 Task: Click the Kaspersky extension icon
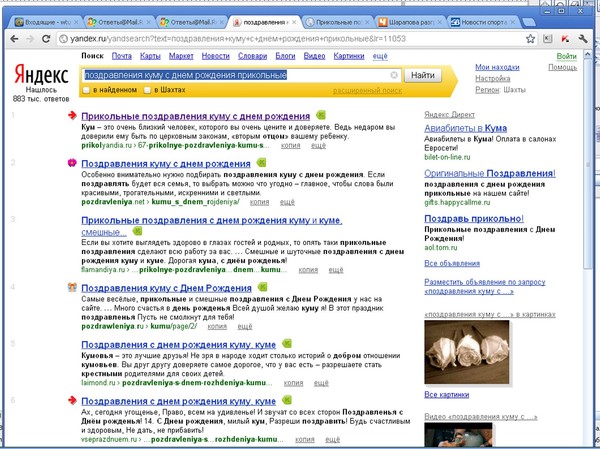coord(565,39)
